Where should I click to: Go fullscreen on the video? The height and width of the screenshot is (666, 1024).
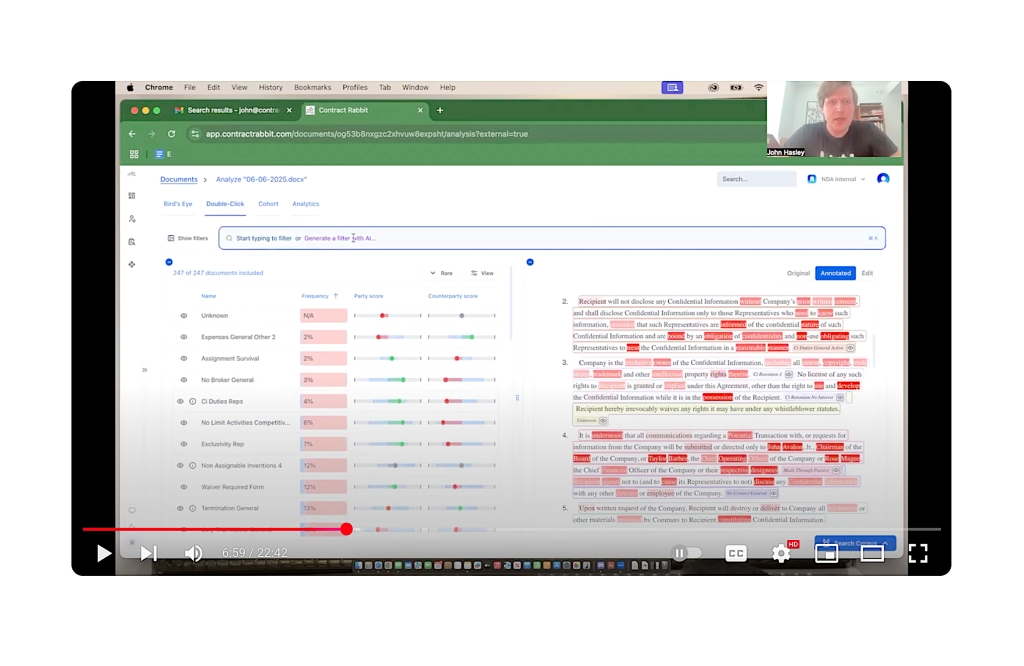pos(918,553)
